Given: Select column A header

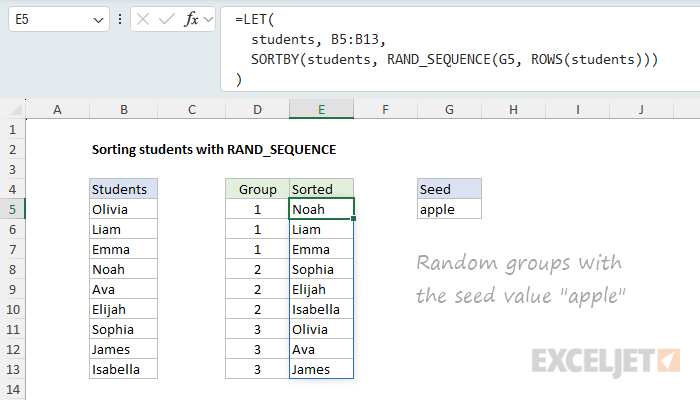Looking at the screenshot, I should (57, 109).
